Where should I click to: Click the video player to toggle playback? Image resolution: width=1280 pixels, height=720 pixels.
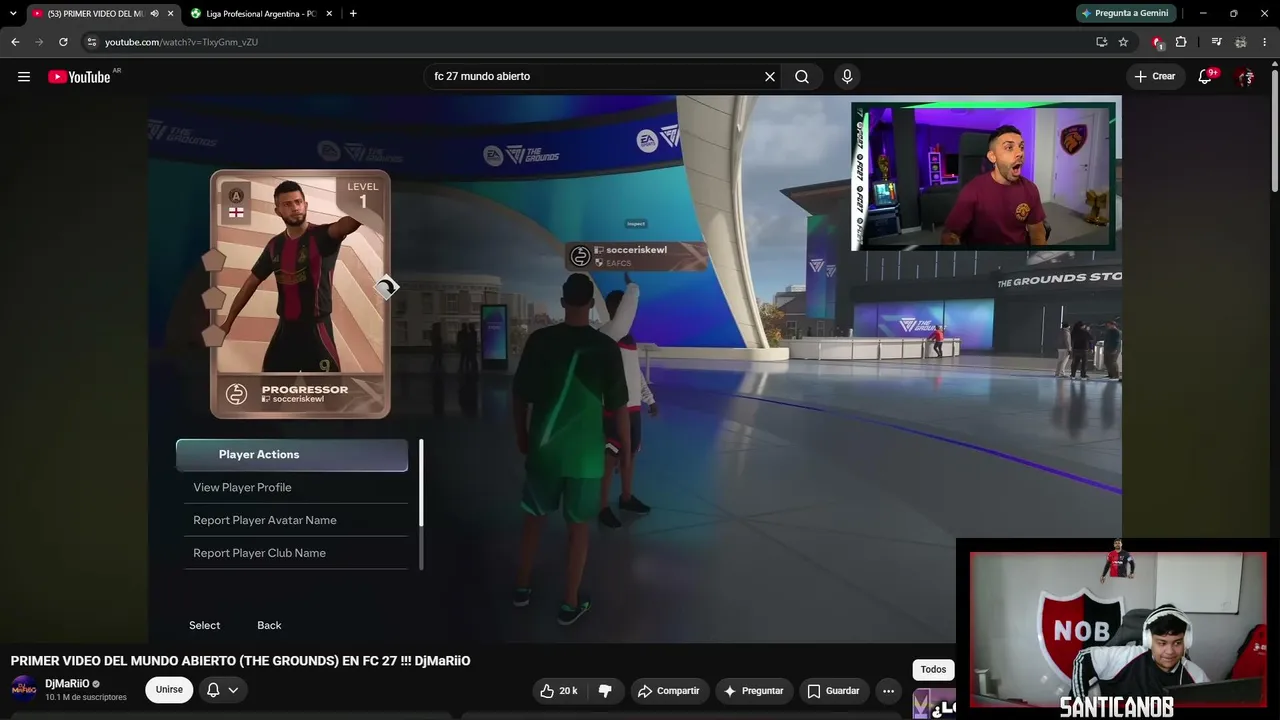tap(635, 369)
